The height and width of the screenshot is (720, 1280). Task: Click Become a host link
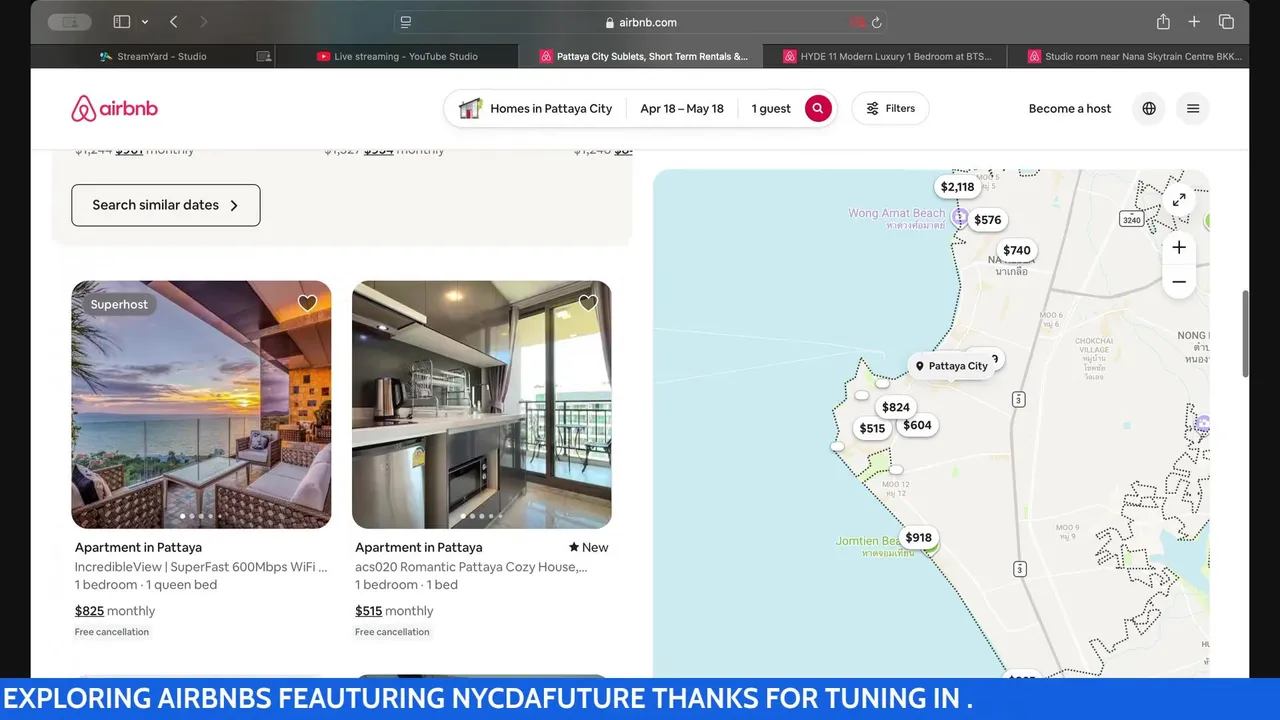[x=1070, y=108]
